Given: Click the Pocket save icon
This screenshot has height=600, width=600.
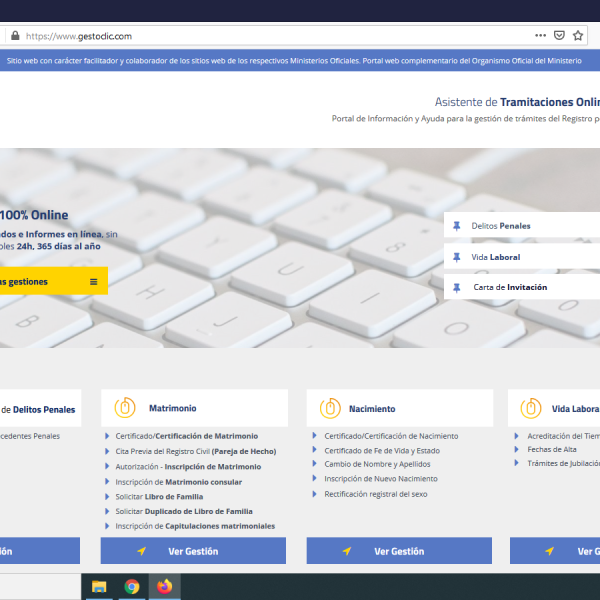Looking at the screenshot, I should coord(559,35).
